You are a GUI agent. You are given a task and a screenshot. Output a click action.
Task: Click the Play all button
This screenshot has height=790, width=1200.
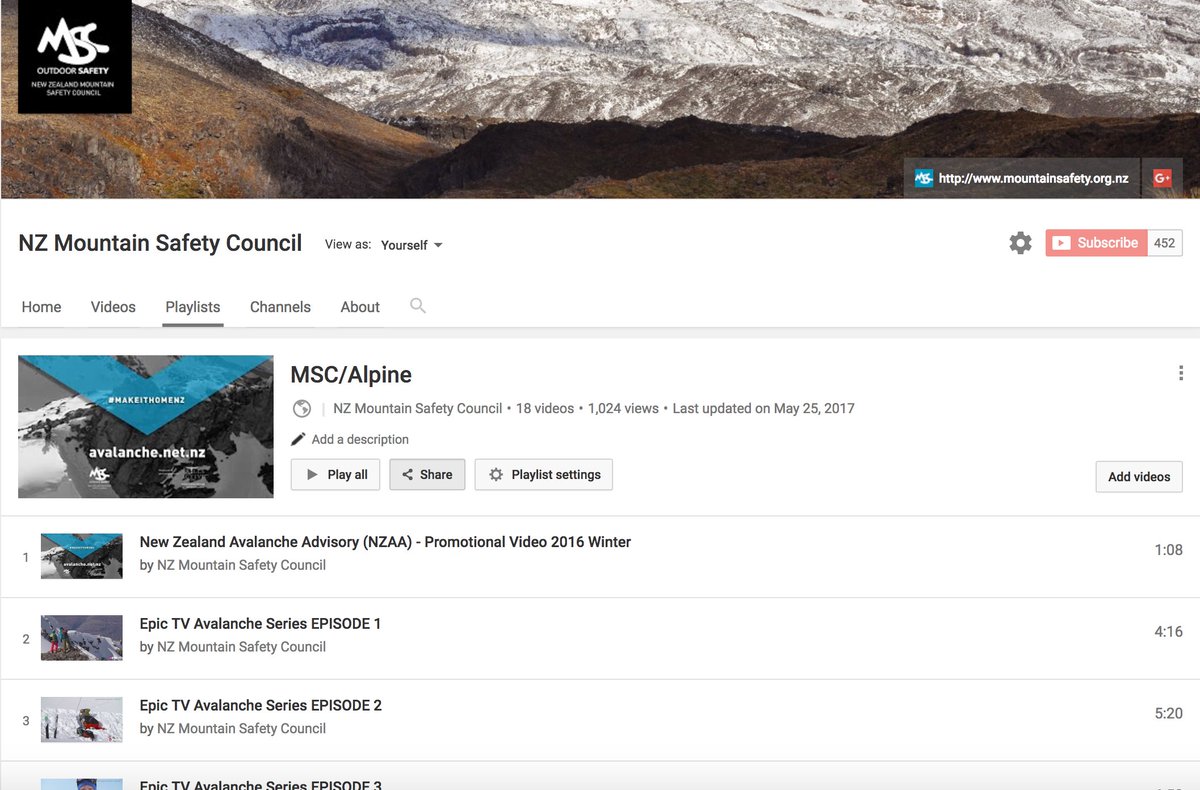(x=336, y=475)
